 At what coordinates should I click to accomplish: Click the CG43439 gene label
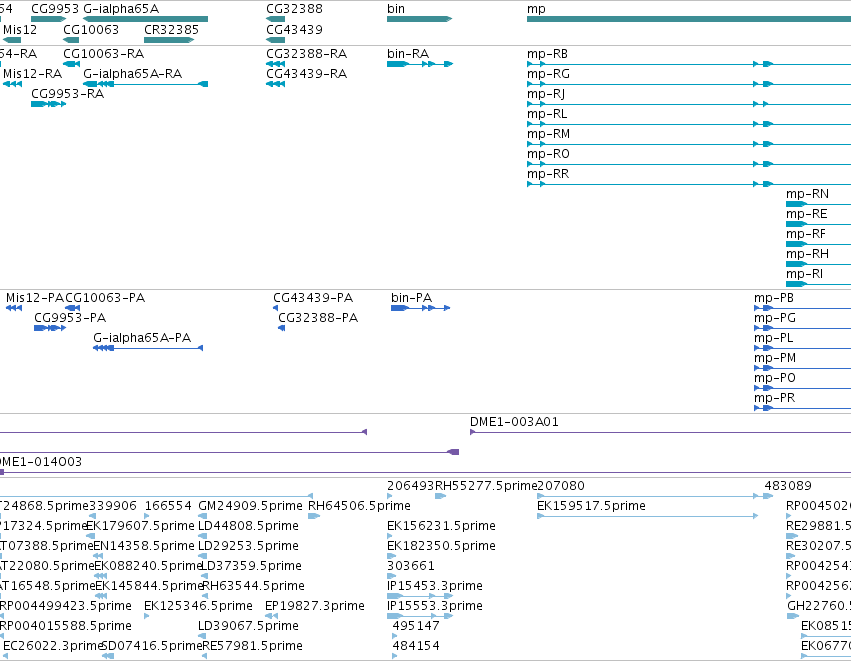pos(294,30)
